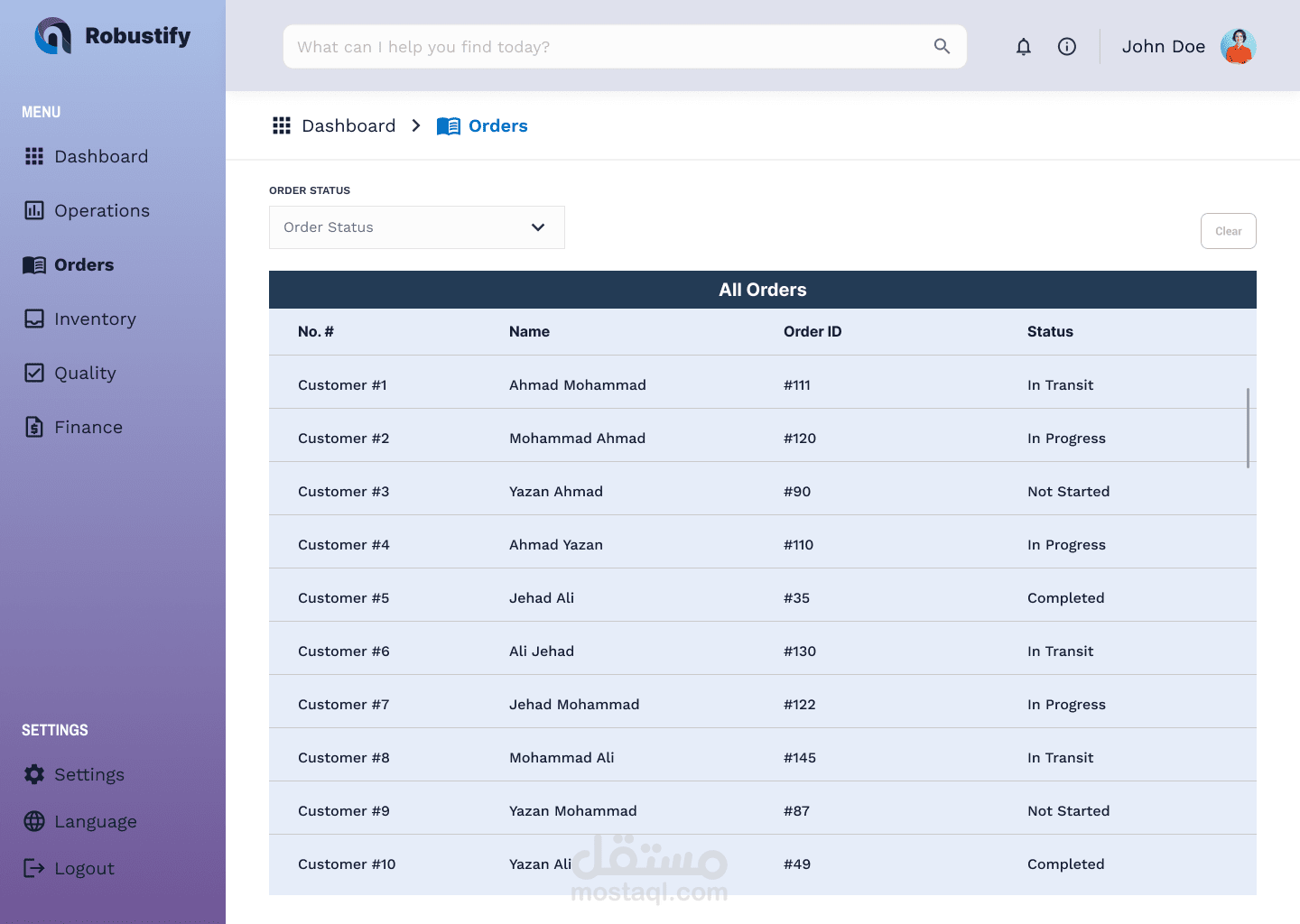Screen dimensions: 1300x924
Task: Open the Quality menu item
Action: point(85,373)
